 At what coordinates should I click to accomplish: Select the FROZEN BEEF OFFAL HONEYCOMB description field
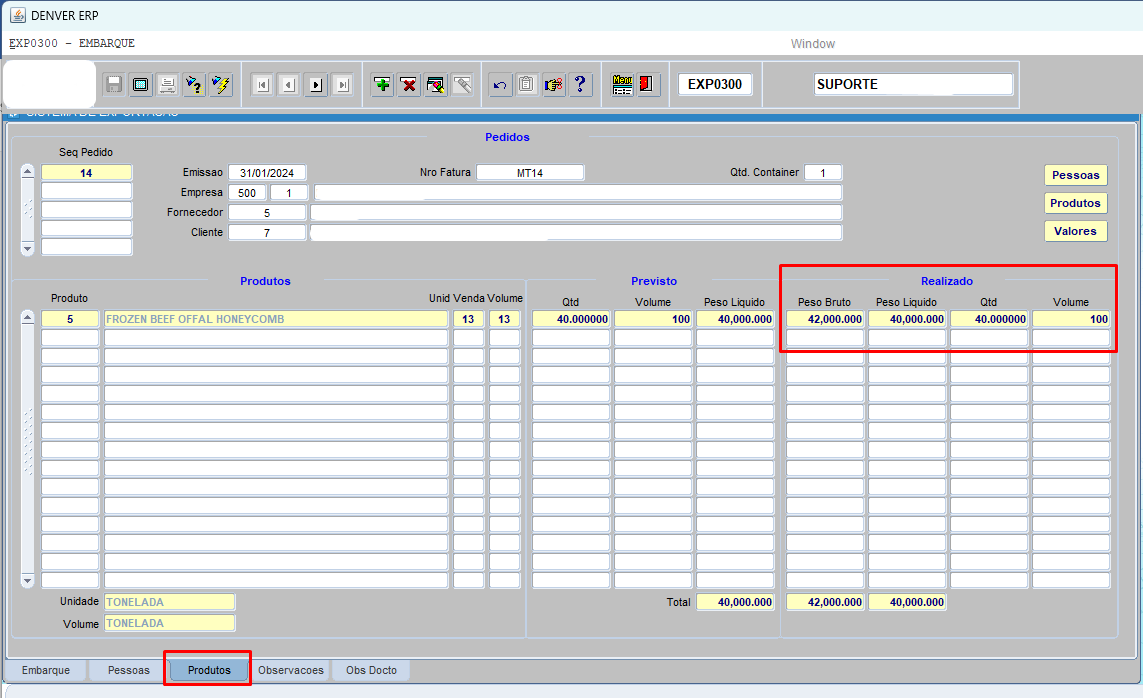pos(276,319)
